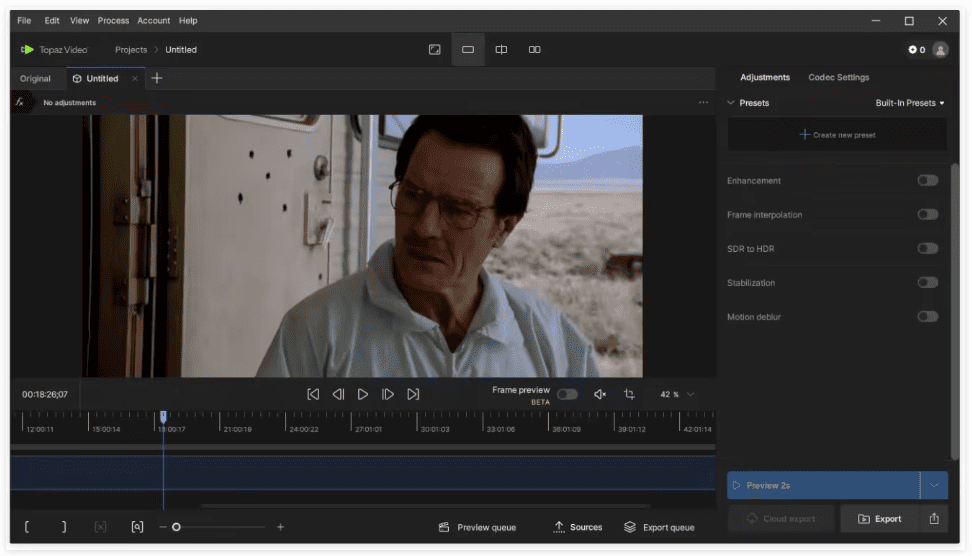Screen dimensions: 972x556
Task: Click the timecode 00:18:26;07 display
Action: point(45,394)
